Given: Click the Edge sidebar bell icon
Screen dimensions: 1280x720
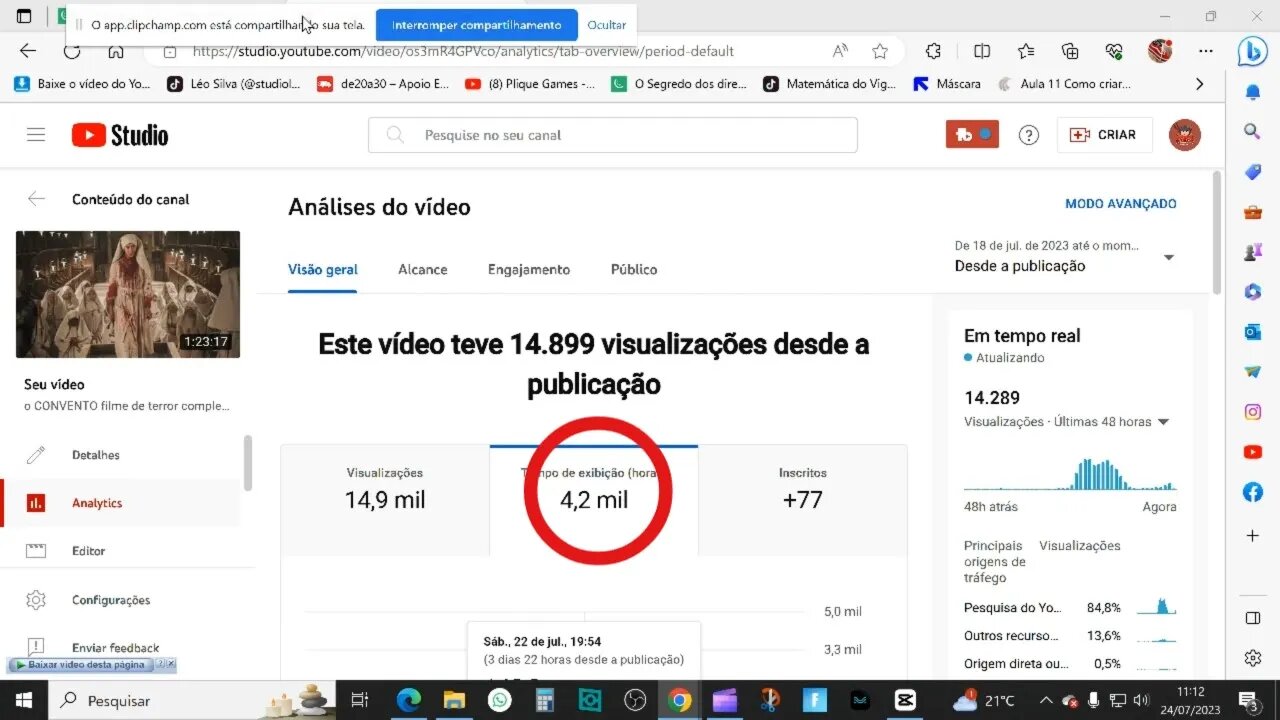Looking at the screenshot, I should click(1253, 92).
